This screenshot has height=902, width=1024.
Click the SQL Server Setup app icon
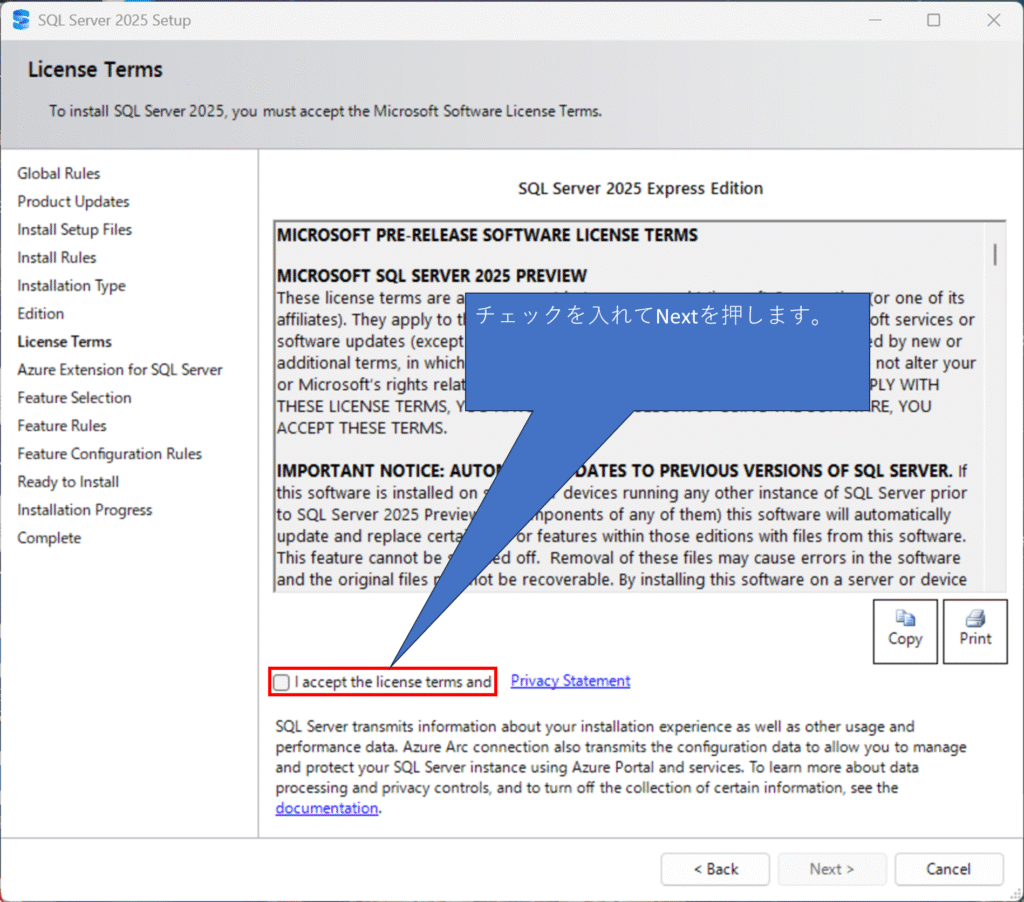pyautogui.click(x=21, y=20)
